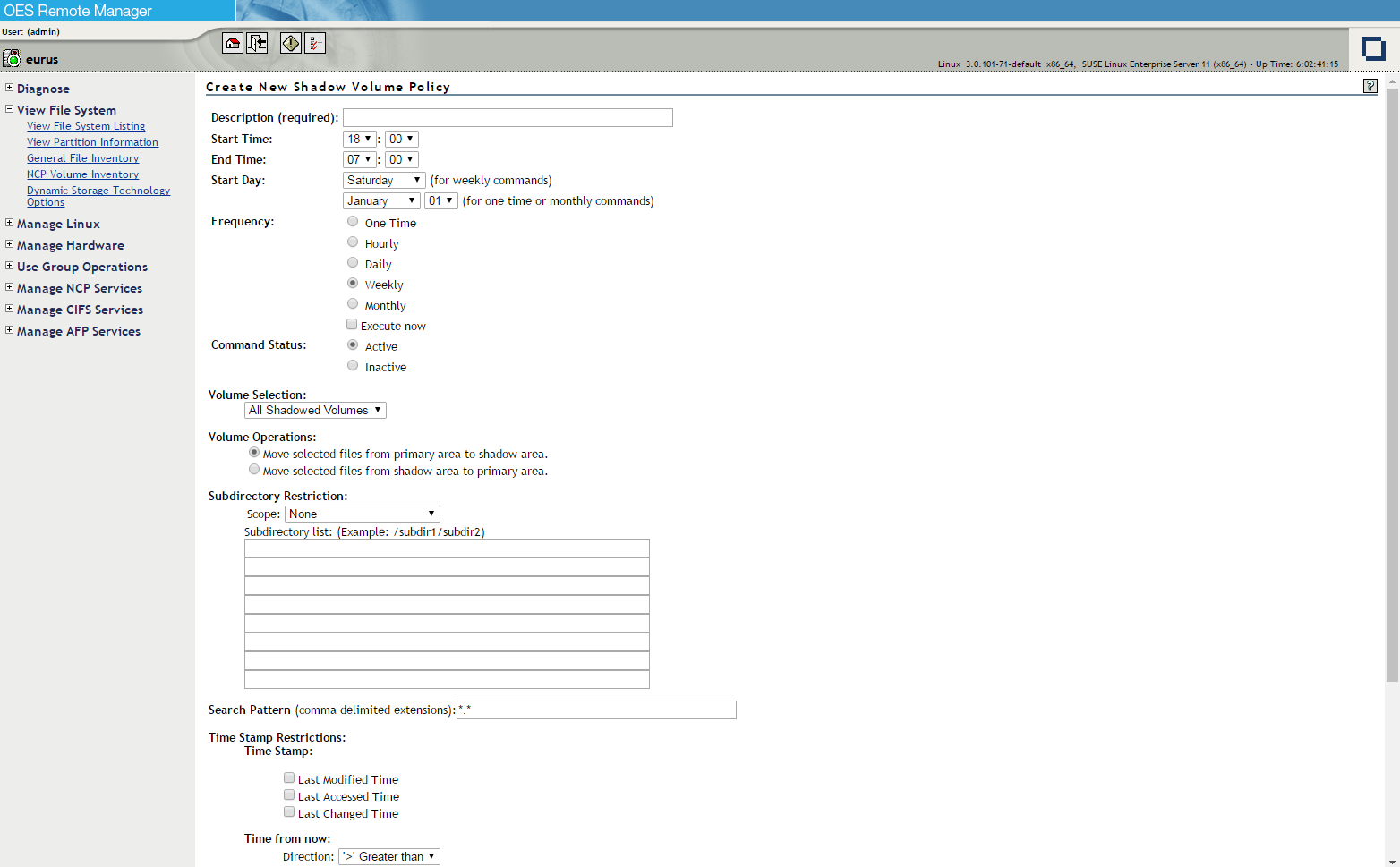Image resolution: width=1400 pixels, height=867 pixels.
Task: Open the day-of-month dropdown
Action: coord(441,200)
